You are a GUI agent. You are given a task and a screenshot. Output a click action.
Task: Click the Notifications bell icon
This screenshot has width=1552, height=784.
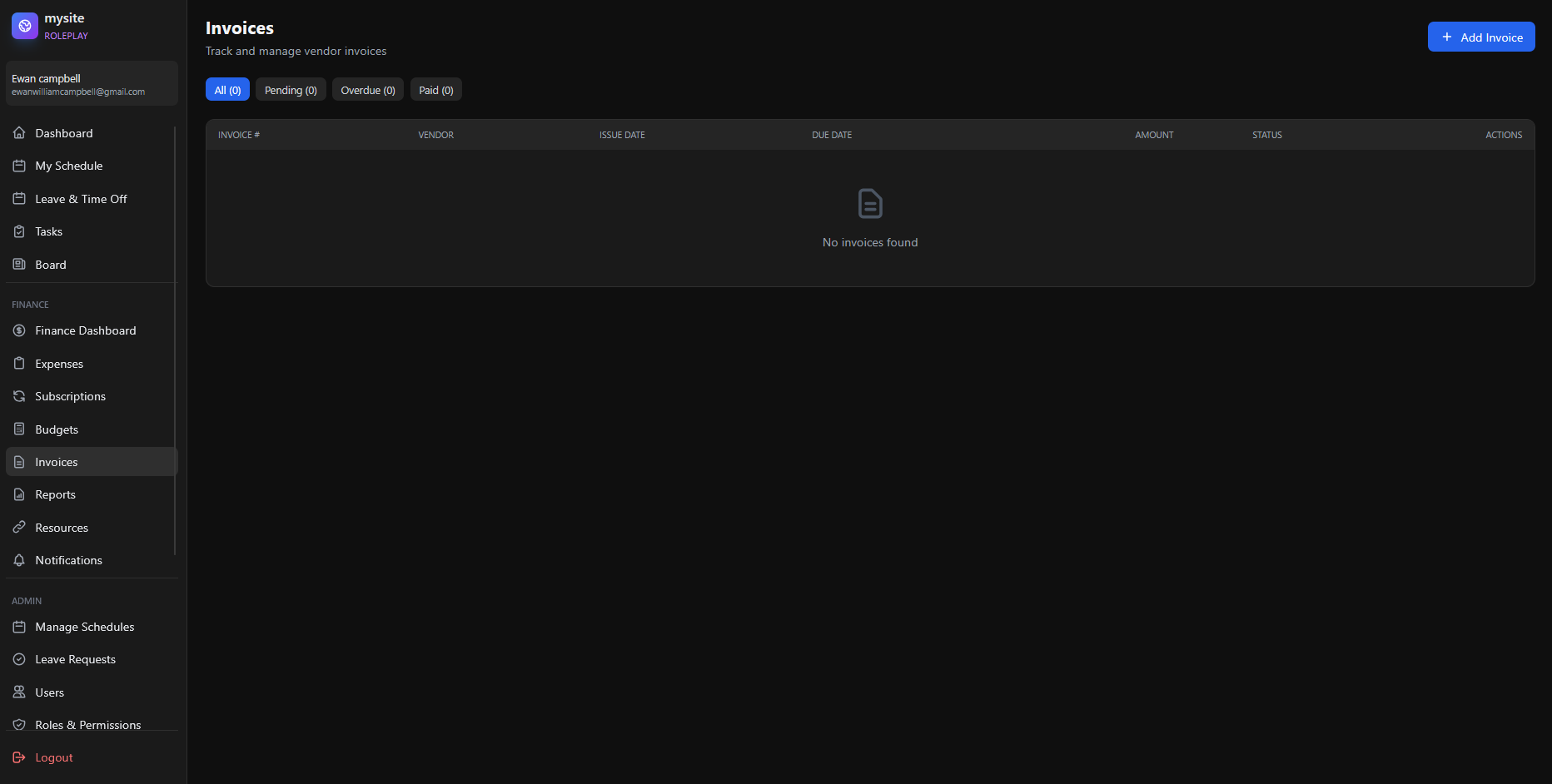point(19,560)
